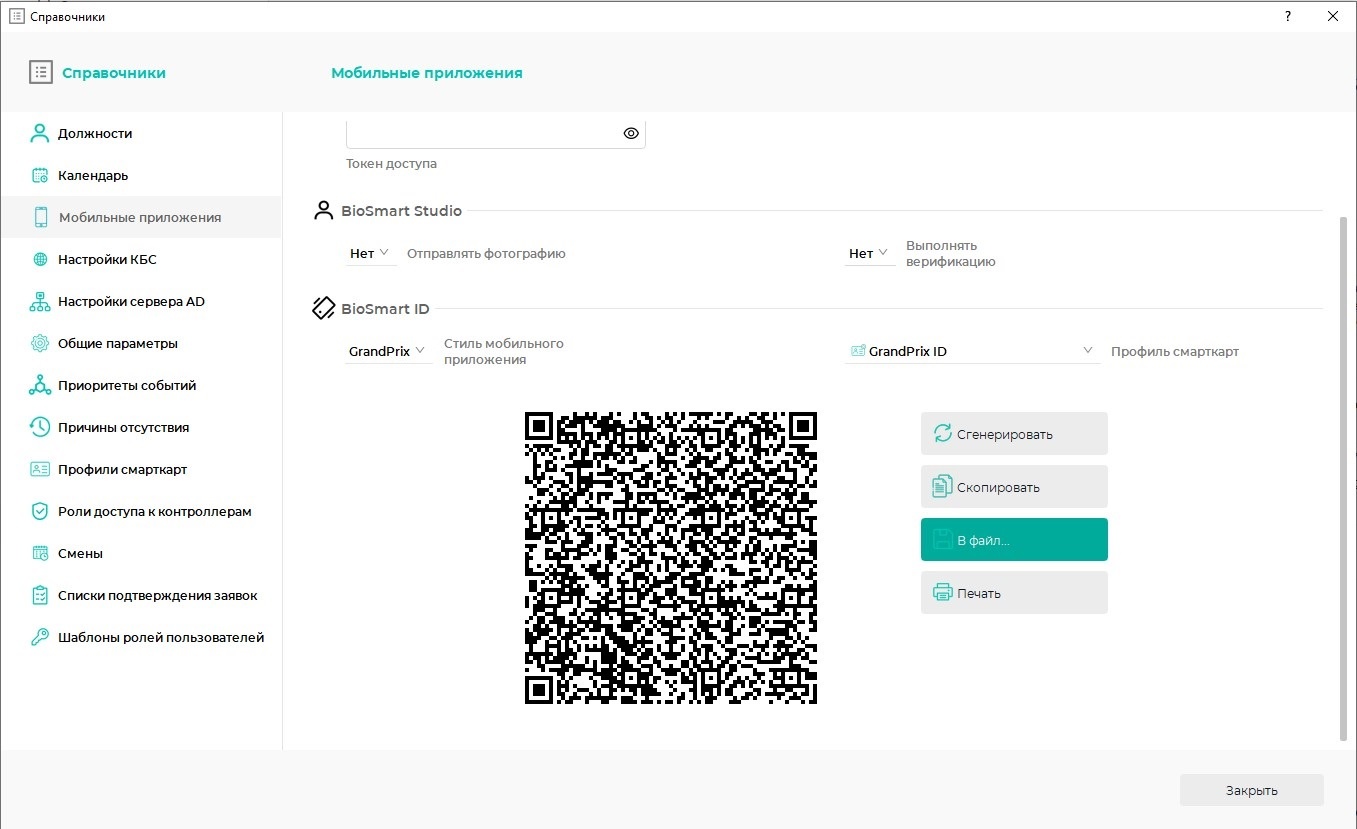Image resolution: width=1357 pixels, height=829 pixels.
Task: Open Настройки сервера AD section
Action: [141, 301]
